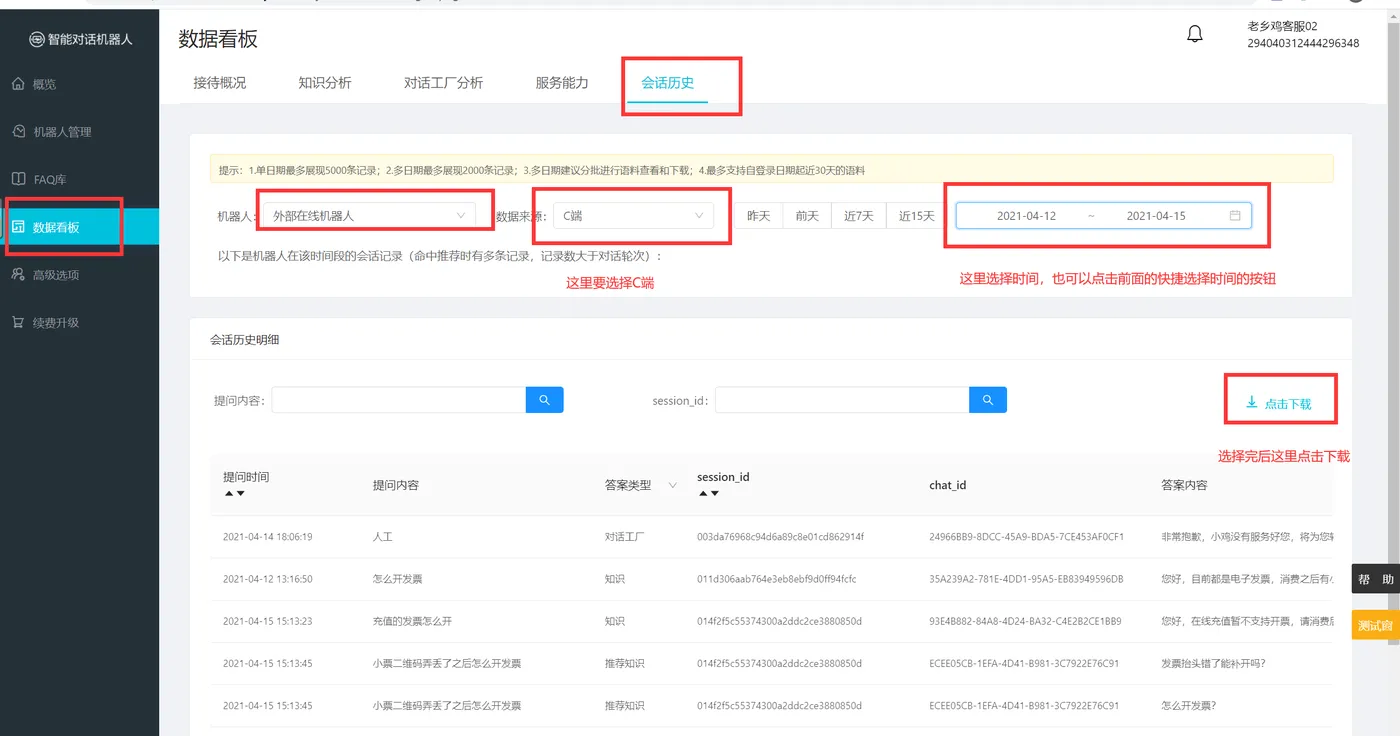Focus the session_id search input
The height and width of the screenshot is (736, 1400).
coord(842,400)
